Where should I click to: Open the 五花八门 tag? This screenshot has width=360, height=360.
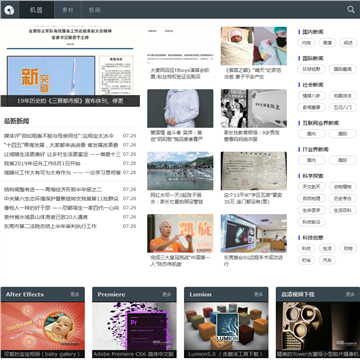343,107
